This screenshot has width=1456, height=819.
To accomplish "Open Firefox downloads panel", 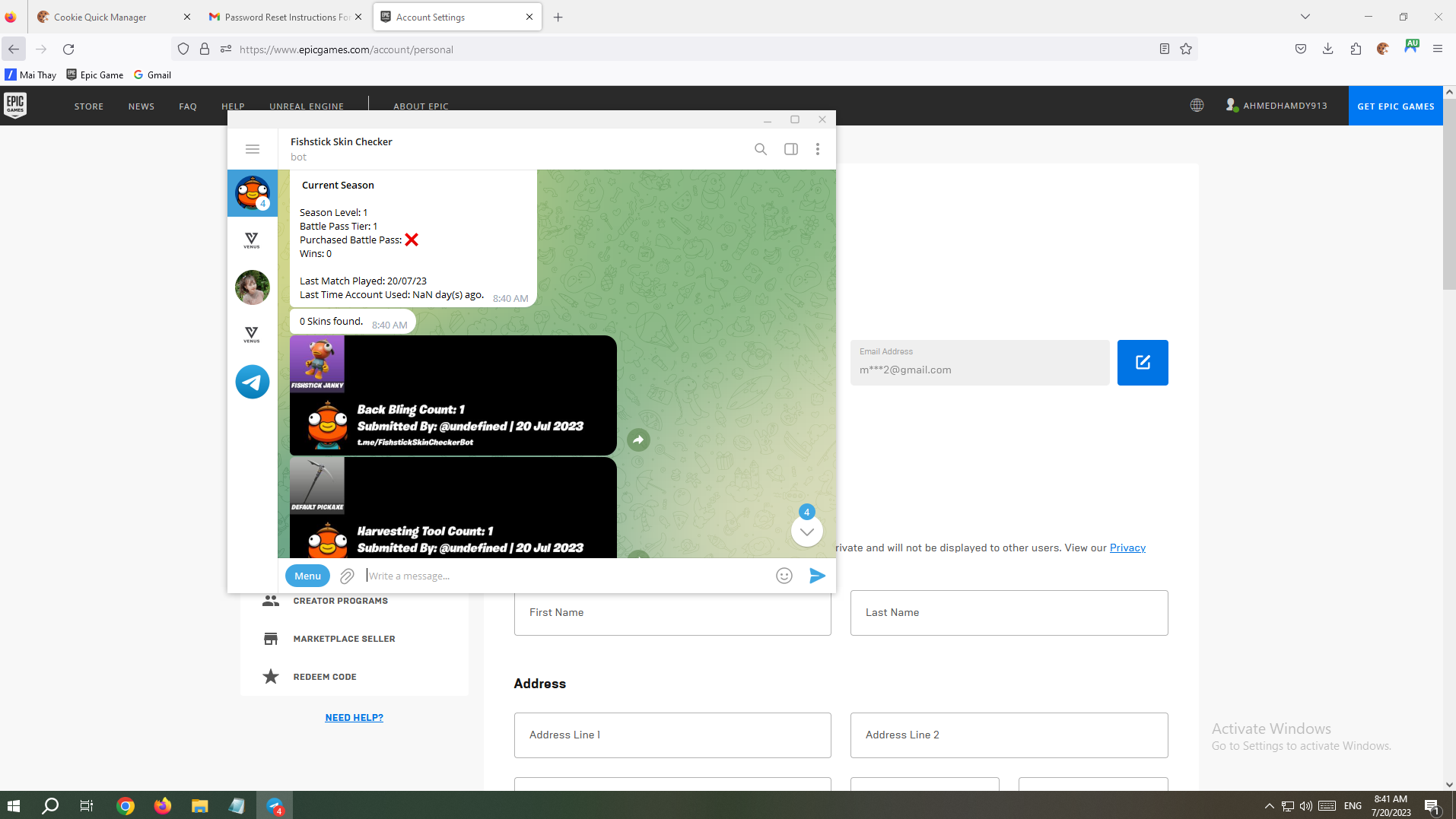I will 1327,49.
